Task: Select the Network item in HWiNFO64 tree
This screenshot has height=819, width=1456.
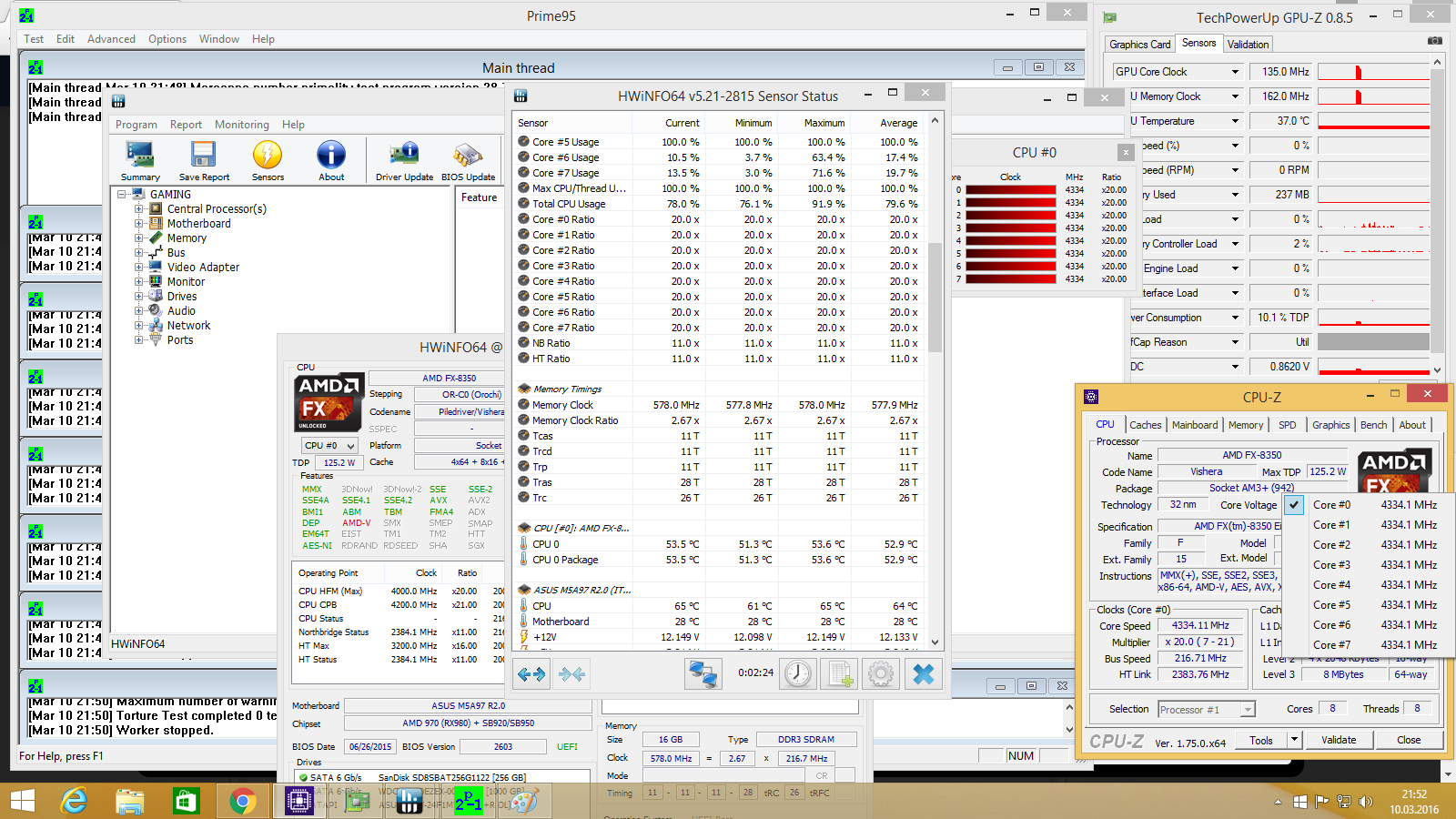Action: [188, 325]
